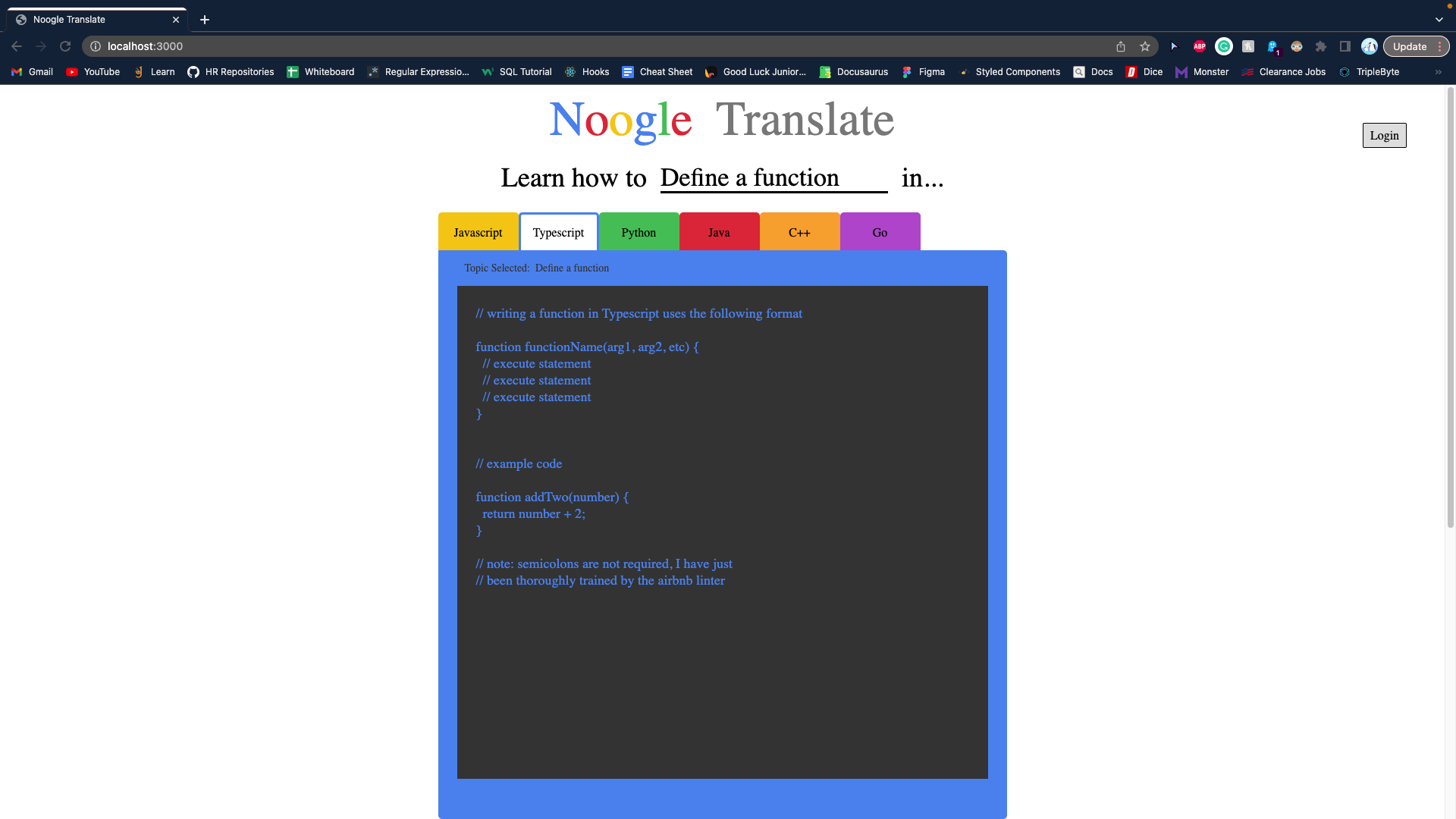The width and height of the screenshot is (1456, 819).
Task: Open the Cheat Sheet bookmark link
Action: [x=657, y=72]
